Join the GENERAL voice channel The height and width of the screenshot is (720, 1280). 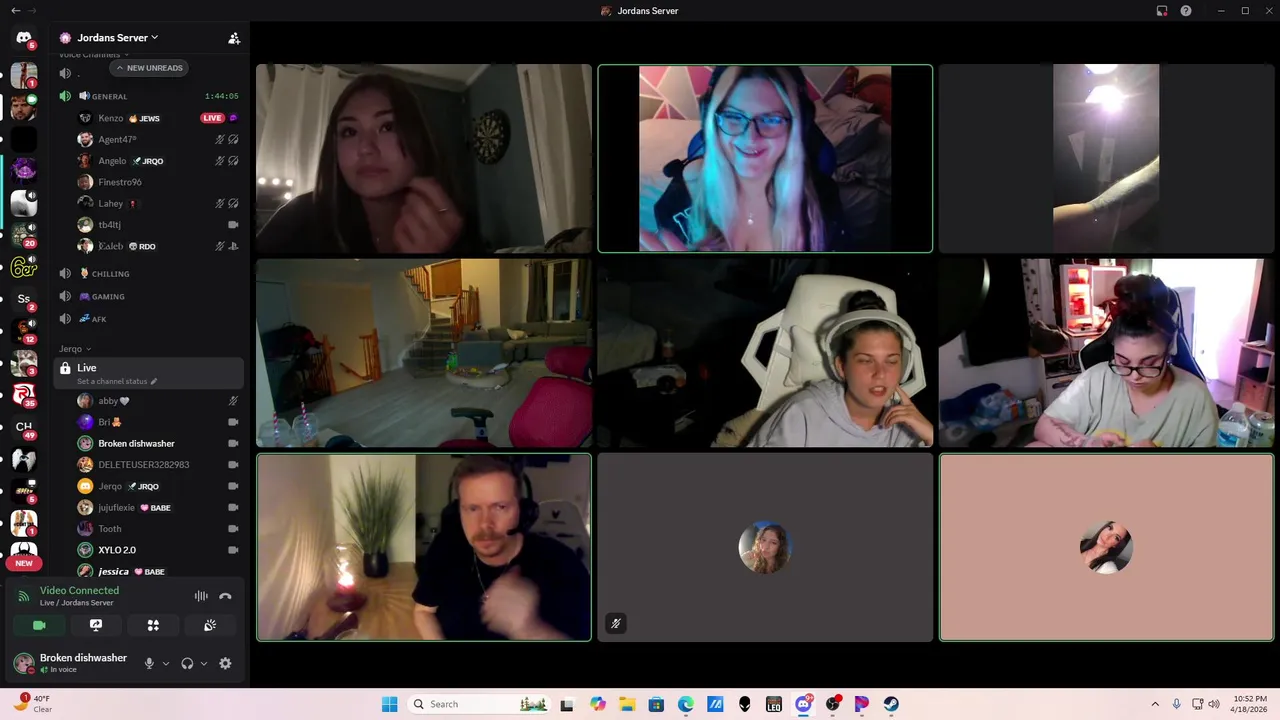148,96
